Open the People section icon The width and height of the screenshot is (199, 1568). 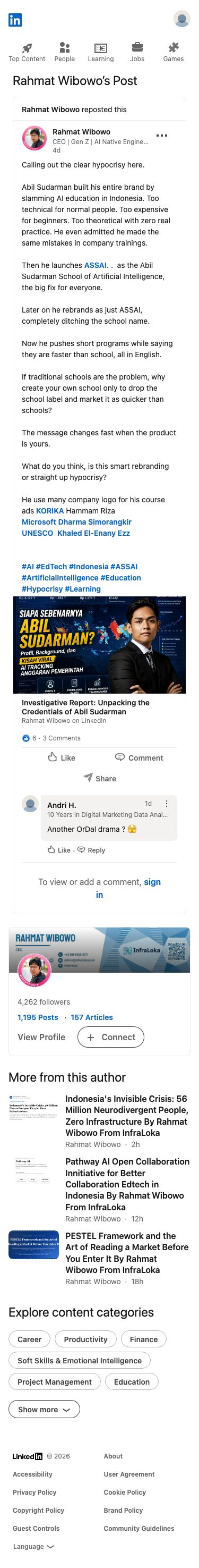click(65, 47)
